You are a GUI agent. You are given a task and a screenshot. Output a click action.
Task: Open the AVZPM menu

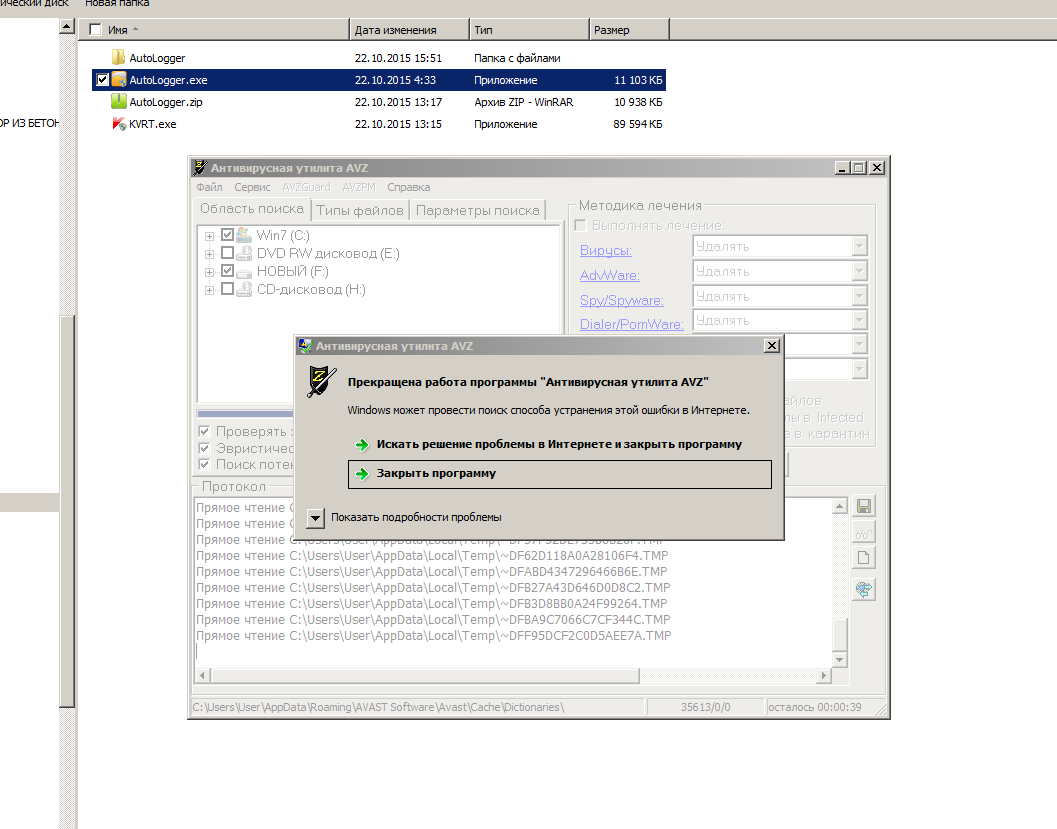[359, 187]
